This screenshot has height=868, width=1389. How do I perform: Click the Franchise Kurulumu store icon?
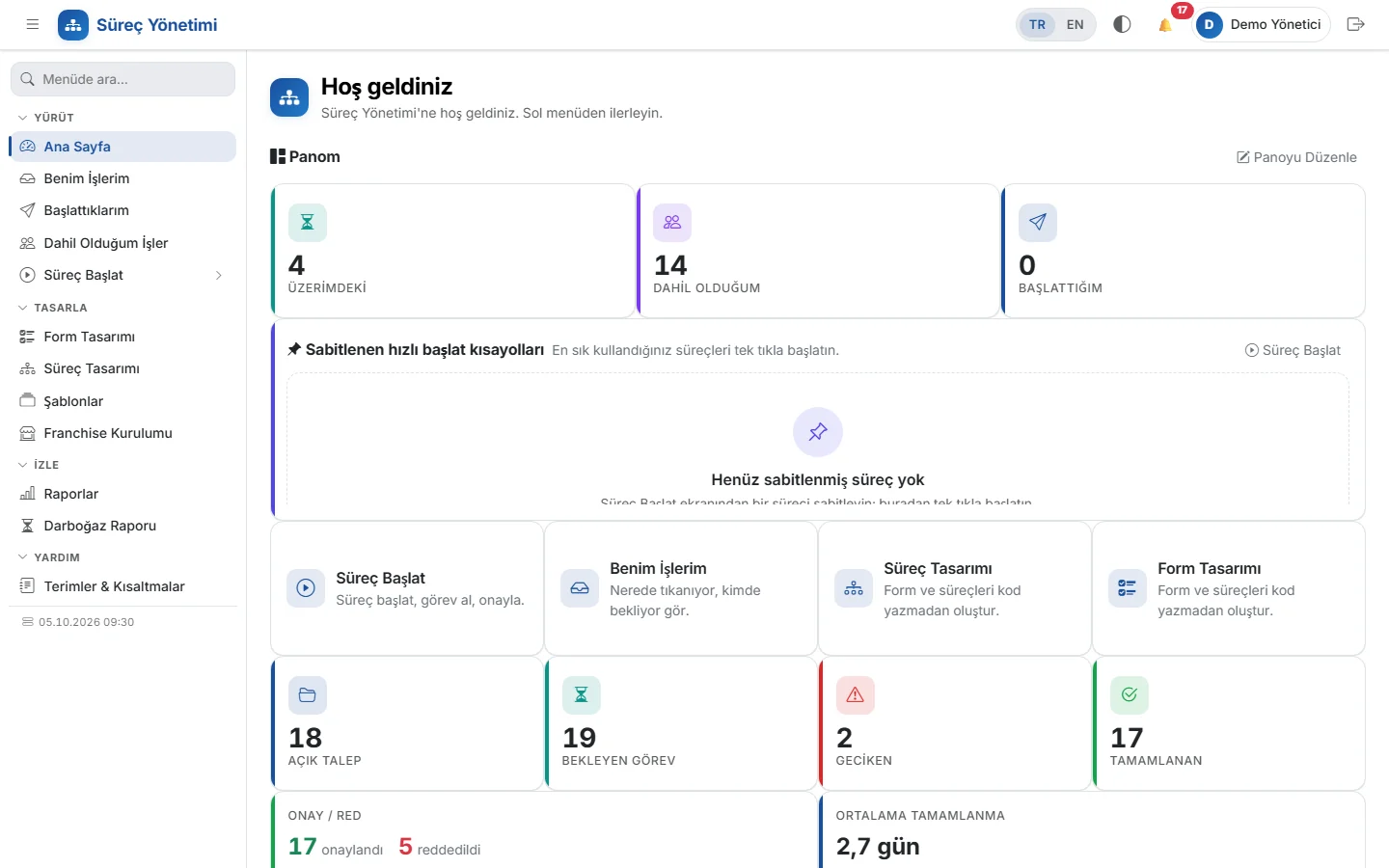(27, 433)
